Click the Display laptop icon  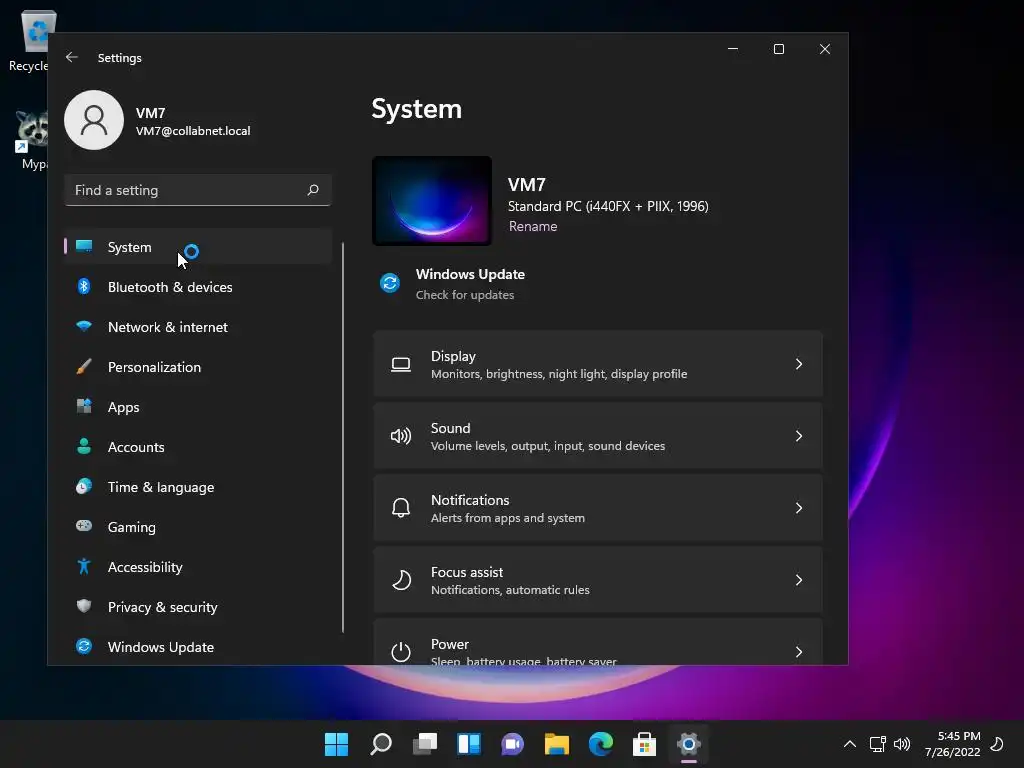coord(401,364)
